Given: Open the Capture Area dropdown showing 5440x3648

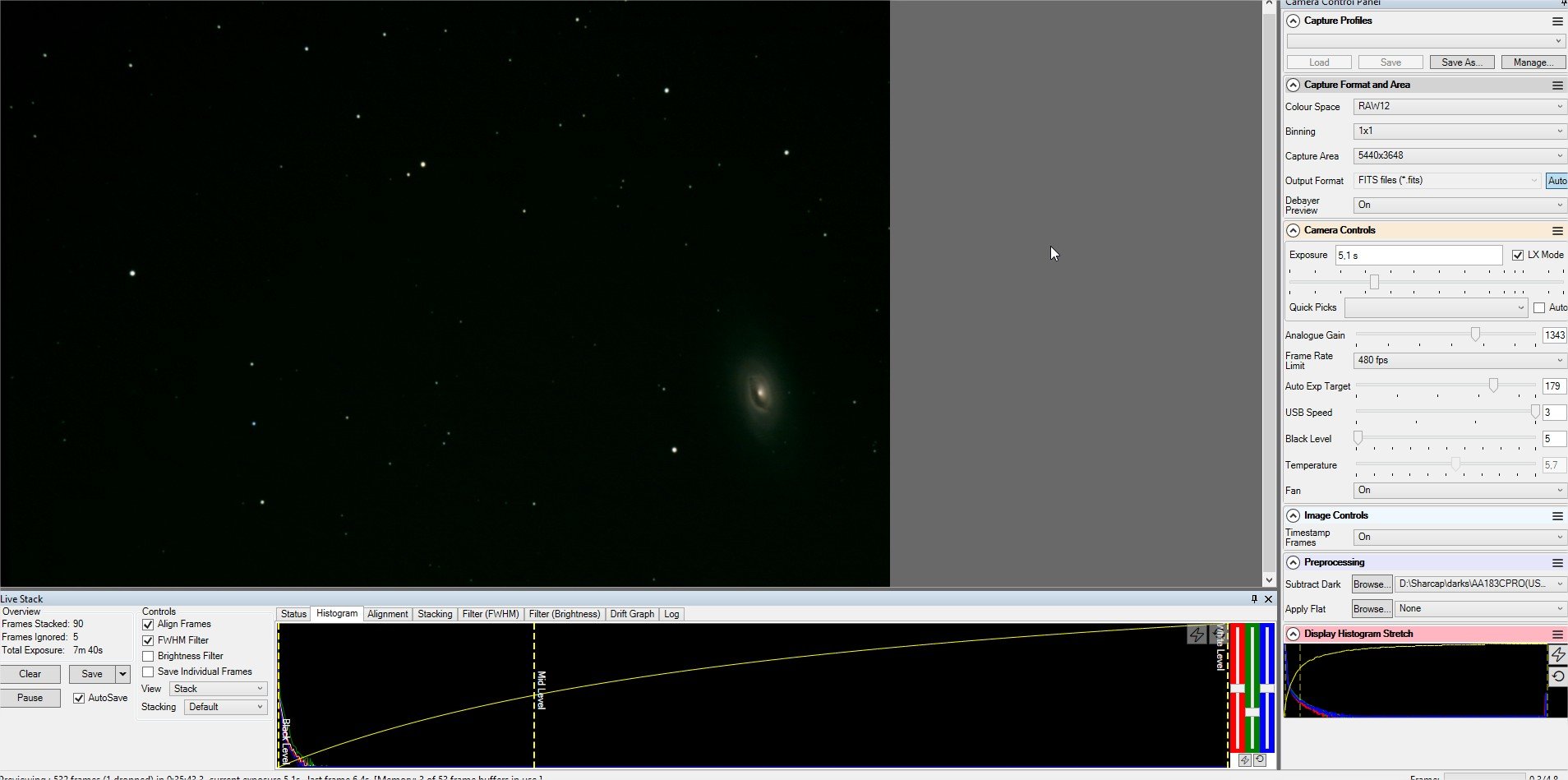Looking at the screenshot, I should click(x=1460, y=156).
